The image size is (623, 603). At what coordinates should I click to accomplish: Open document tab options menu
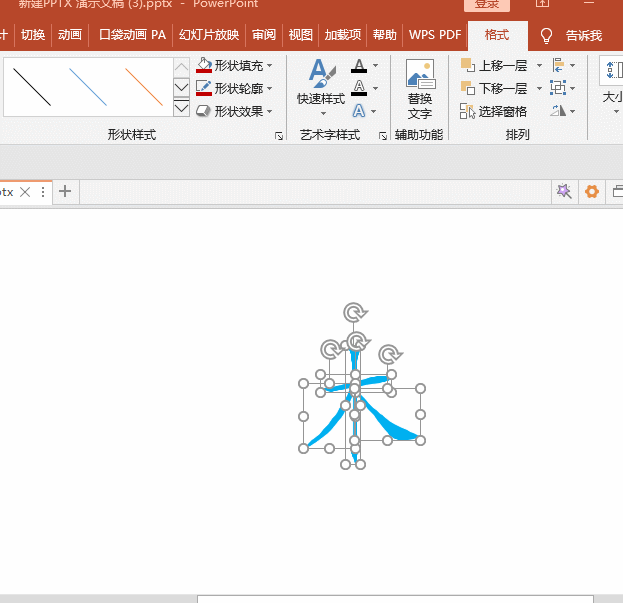click(x=43, y=193)
